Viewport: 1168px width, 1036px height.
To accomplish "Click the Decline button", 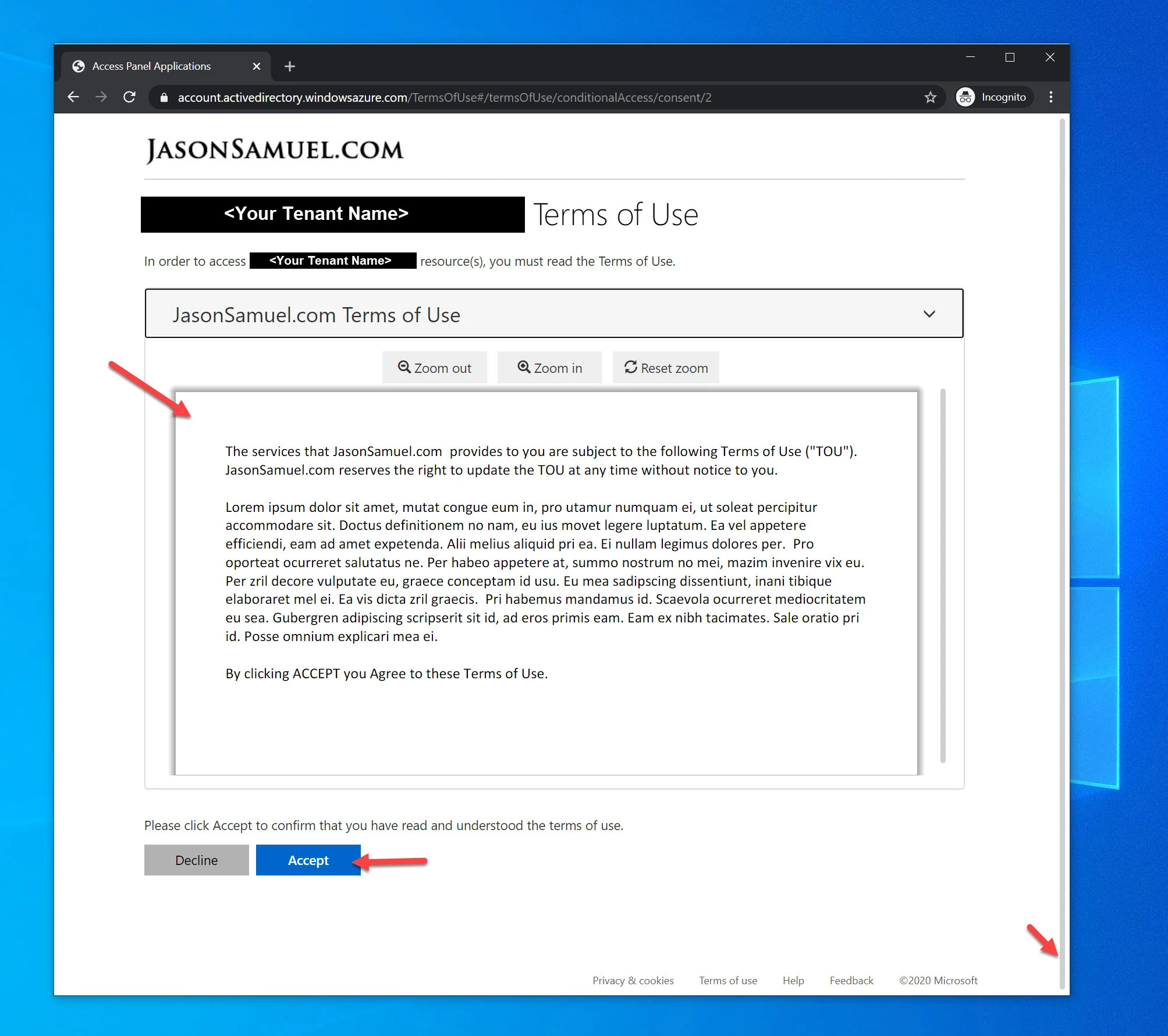I will coord(197,860).
